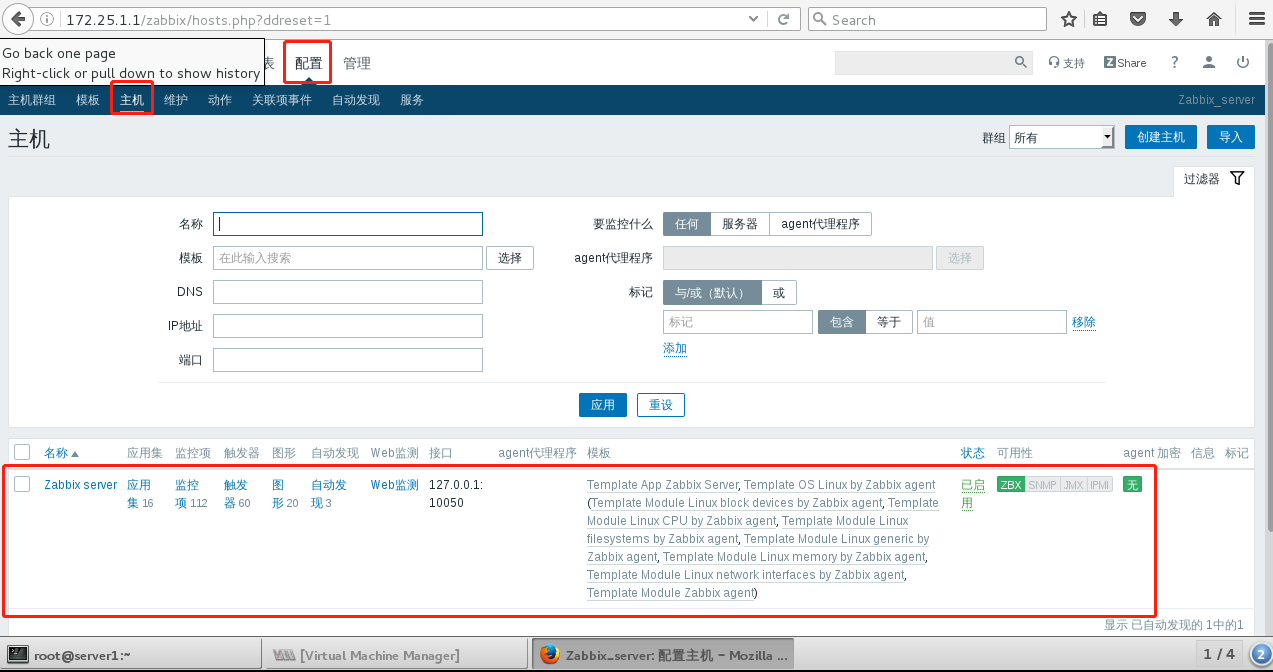Open Template App Zabbix Server link
The width and height of the screenshot is (1273, 672).
pos(662,485)
